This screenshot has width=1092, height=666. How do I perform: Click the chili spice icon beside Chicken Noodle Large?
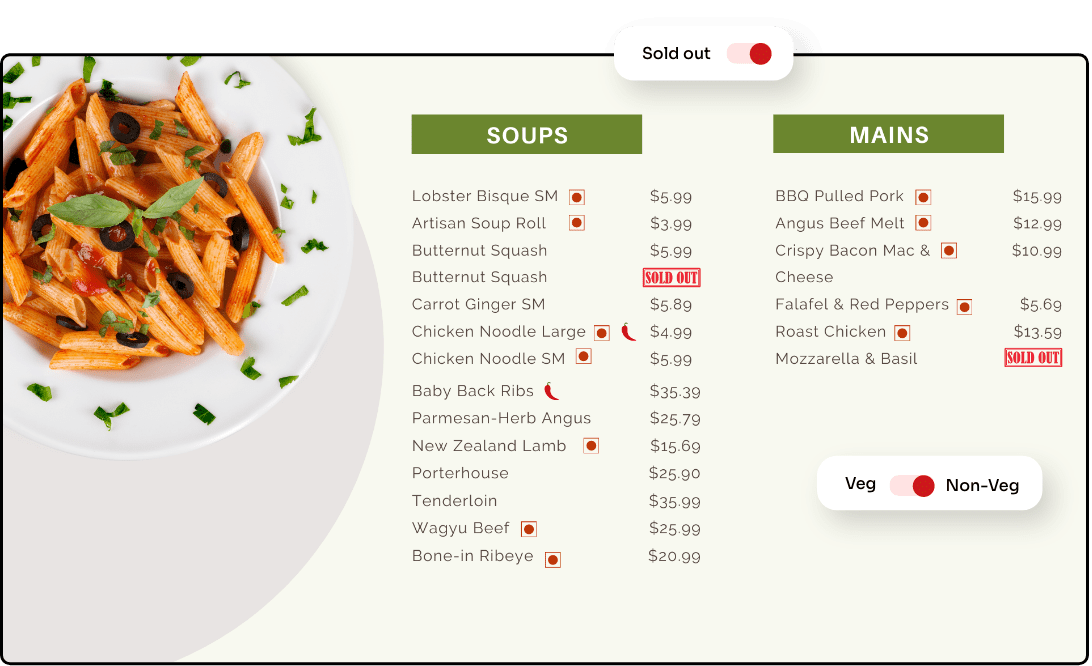pyautogui.click(x=629, y=331)
